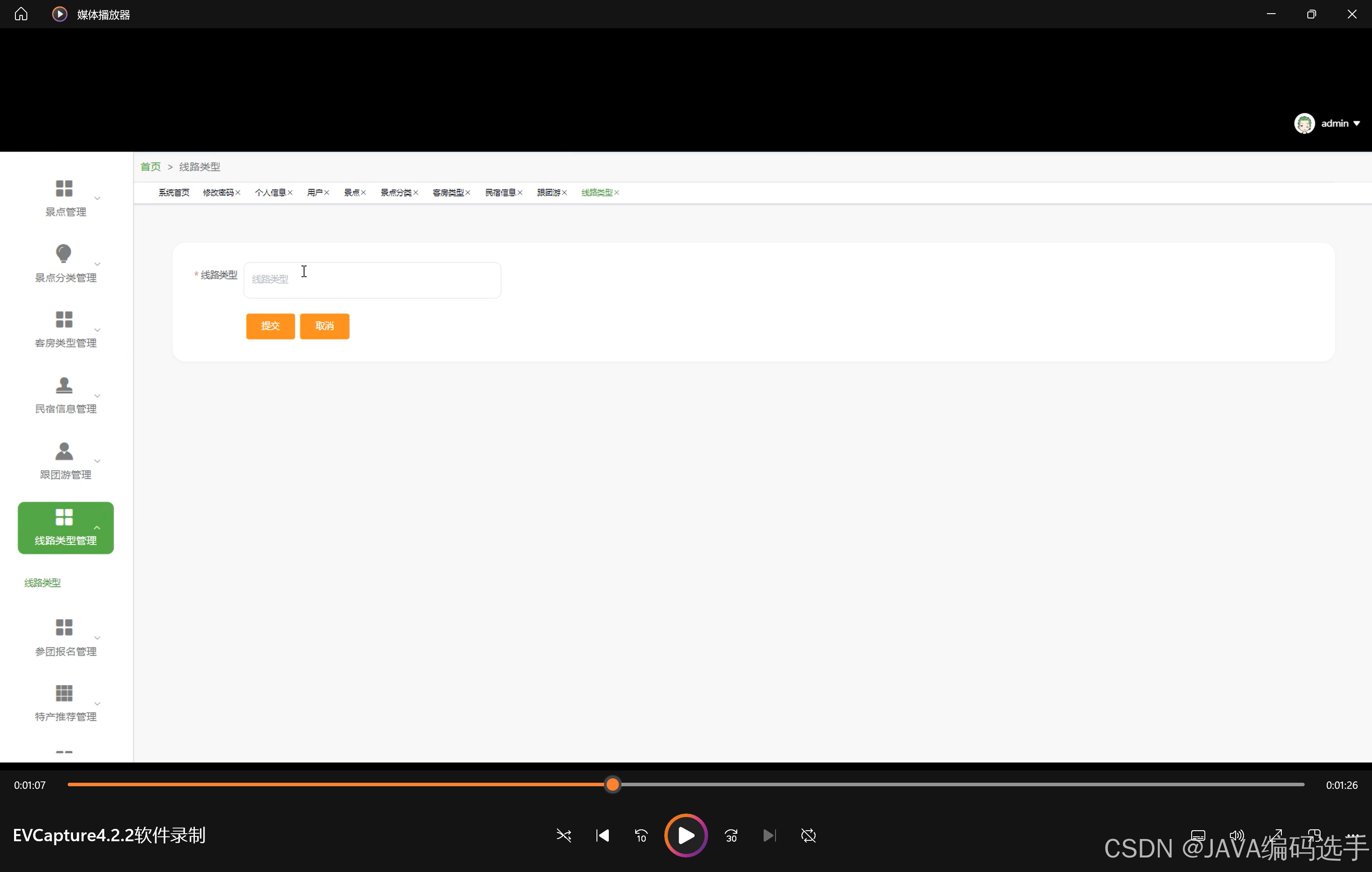Skip forward 30 seconds
The height and width of the screenshot is (872, 1372).
pos(731,835)
